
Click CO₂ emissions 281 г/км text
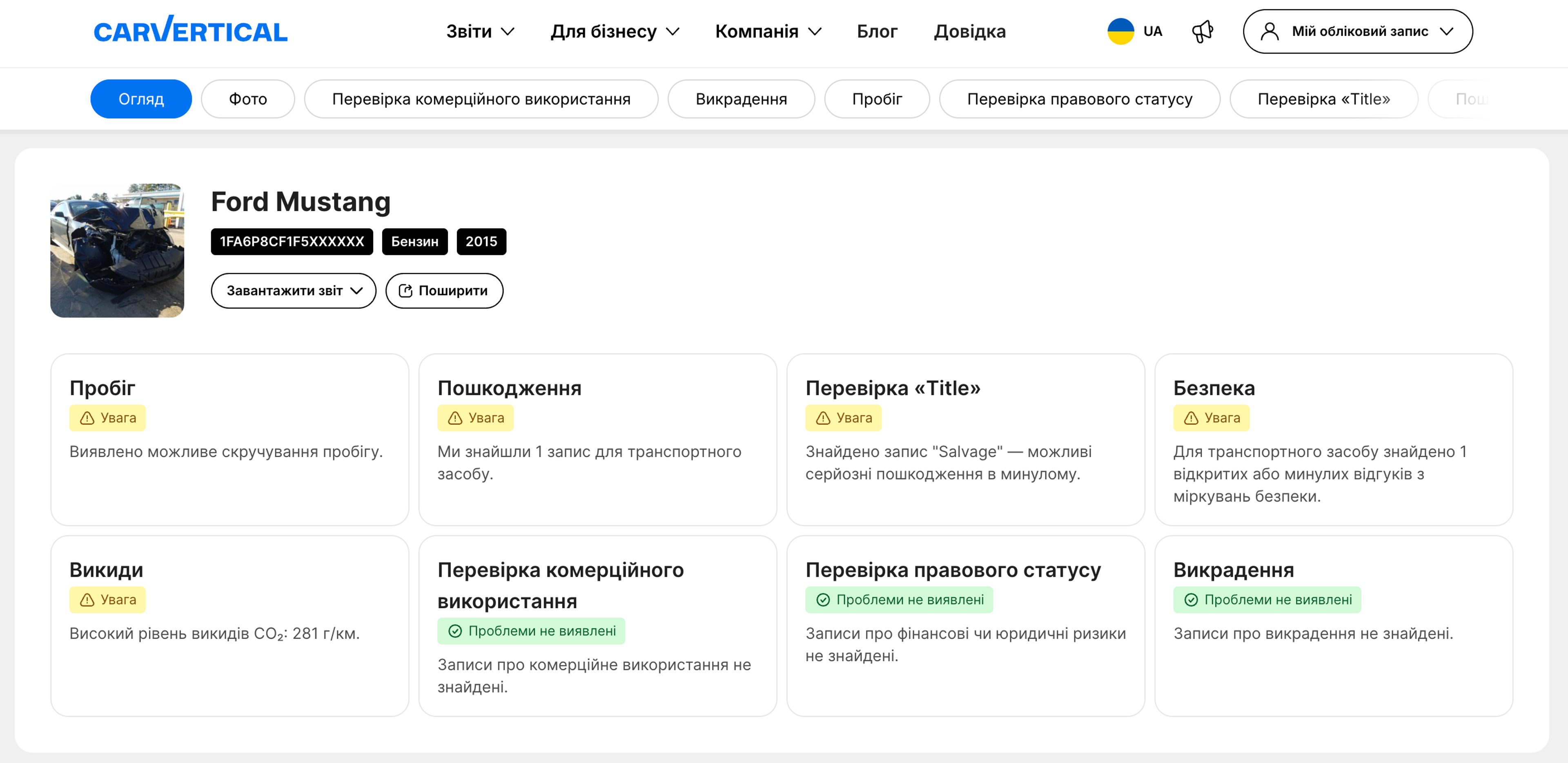(x=215, y=634)
